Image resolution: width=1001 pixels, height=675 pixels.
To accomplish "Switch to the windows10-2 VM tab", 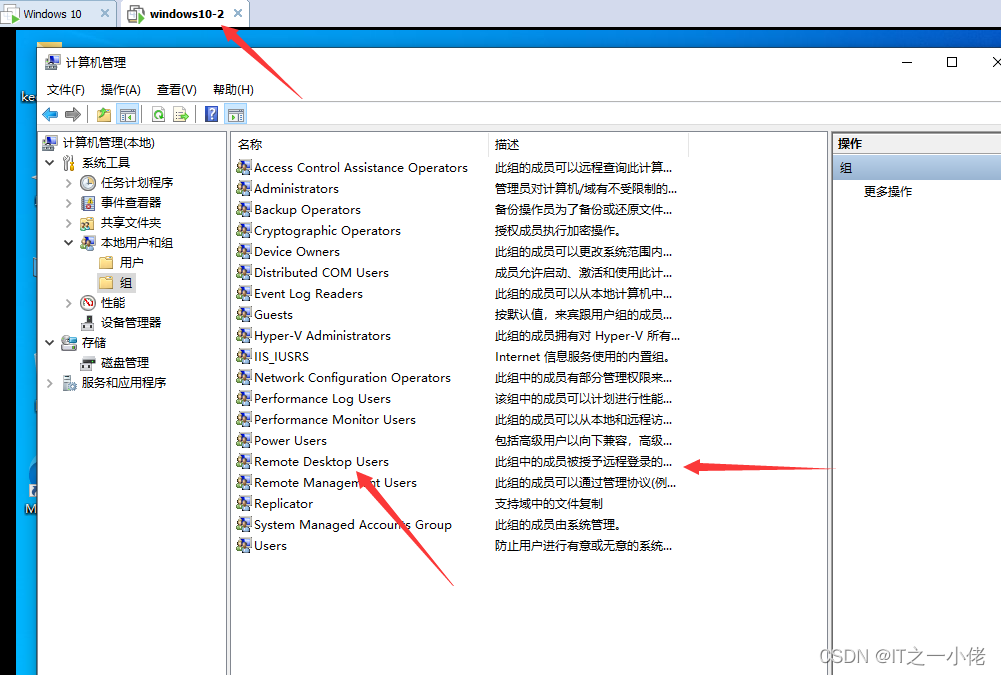I will tap(186, 13).
